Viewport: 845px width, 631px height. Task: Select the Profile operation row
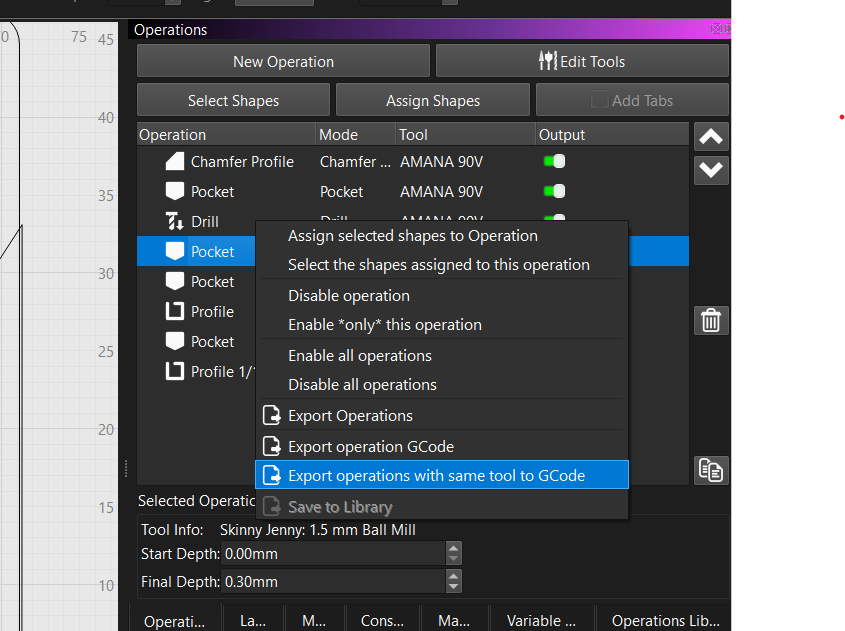pyautogui.click(x=196, y=311)
